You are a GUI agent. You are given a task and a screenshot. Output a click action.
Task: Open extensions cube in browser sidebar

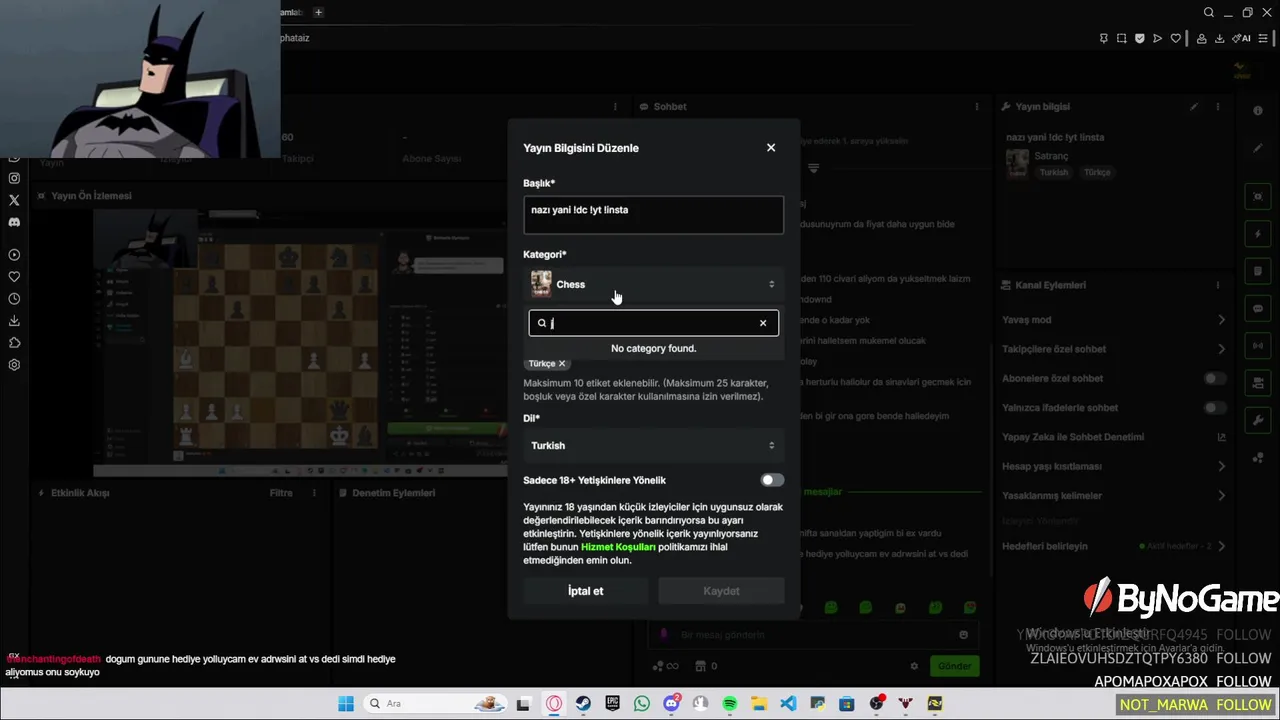click(14, 343)
